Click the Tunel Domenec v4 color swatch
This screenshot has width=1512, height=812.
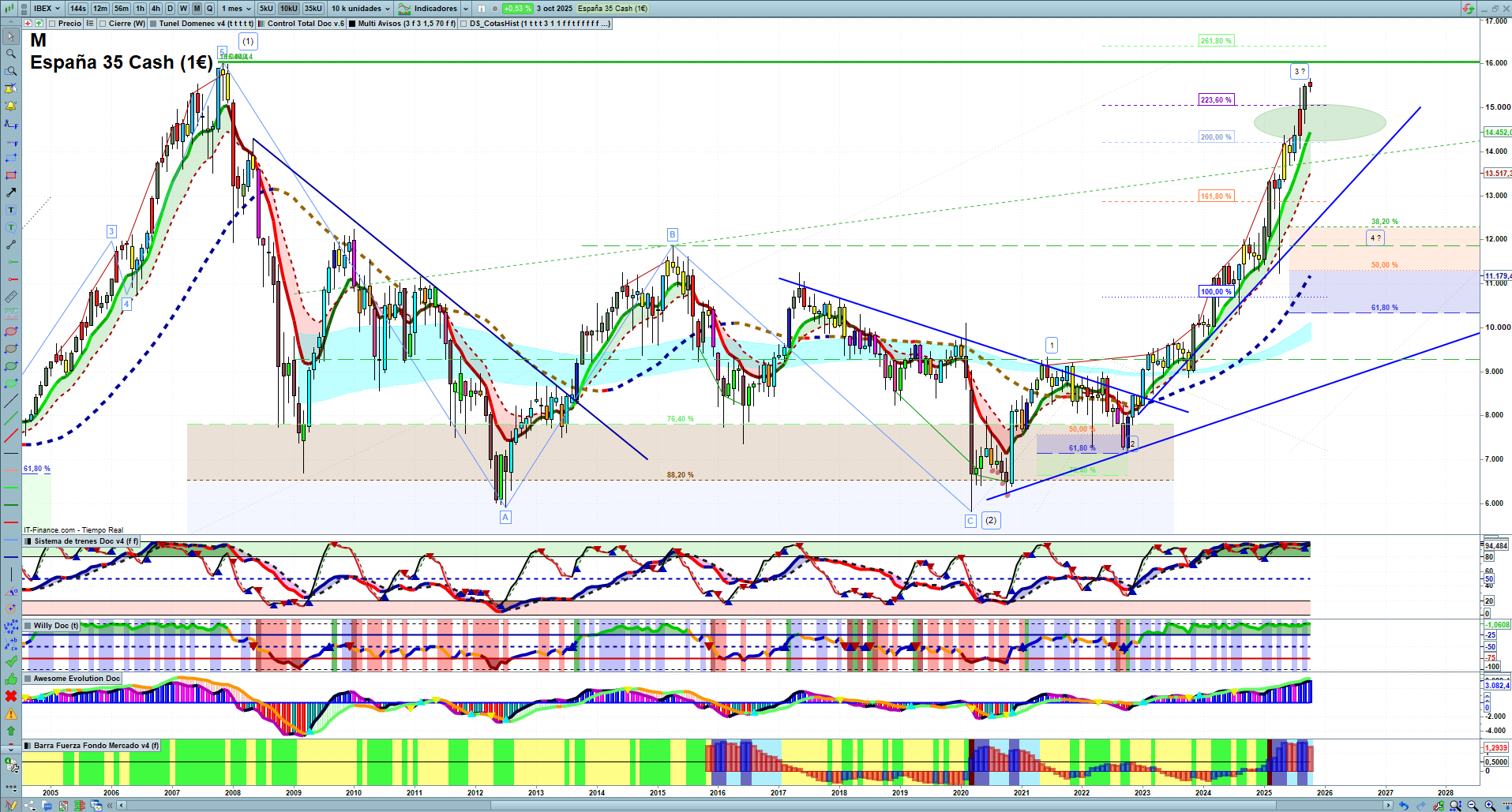coord(153,24)
